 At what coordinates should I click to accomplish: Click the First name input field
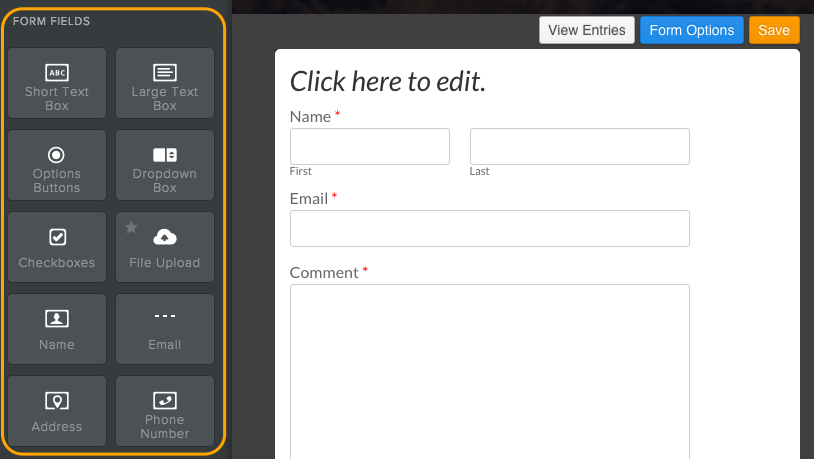(370, 146)
